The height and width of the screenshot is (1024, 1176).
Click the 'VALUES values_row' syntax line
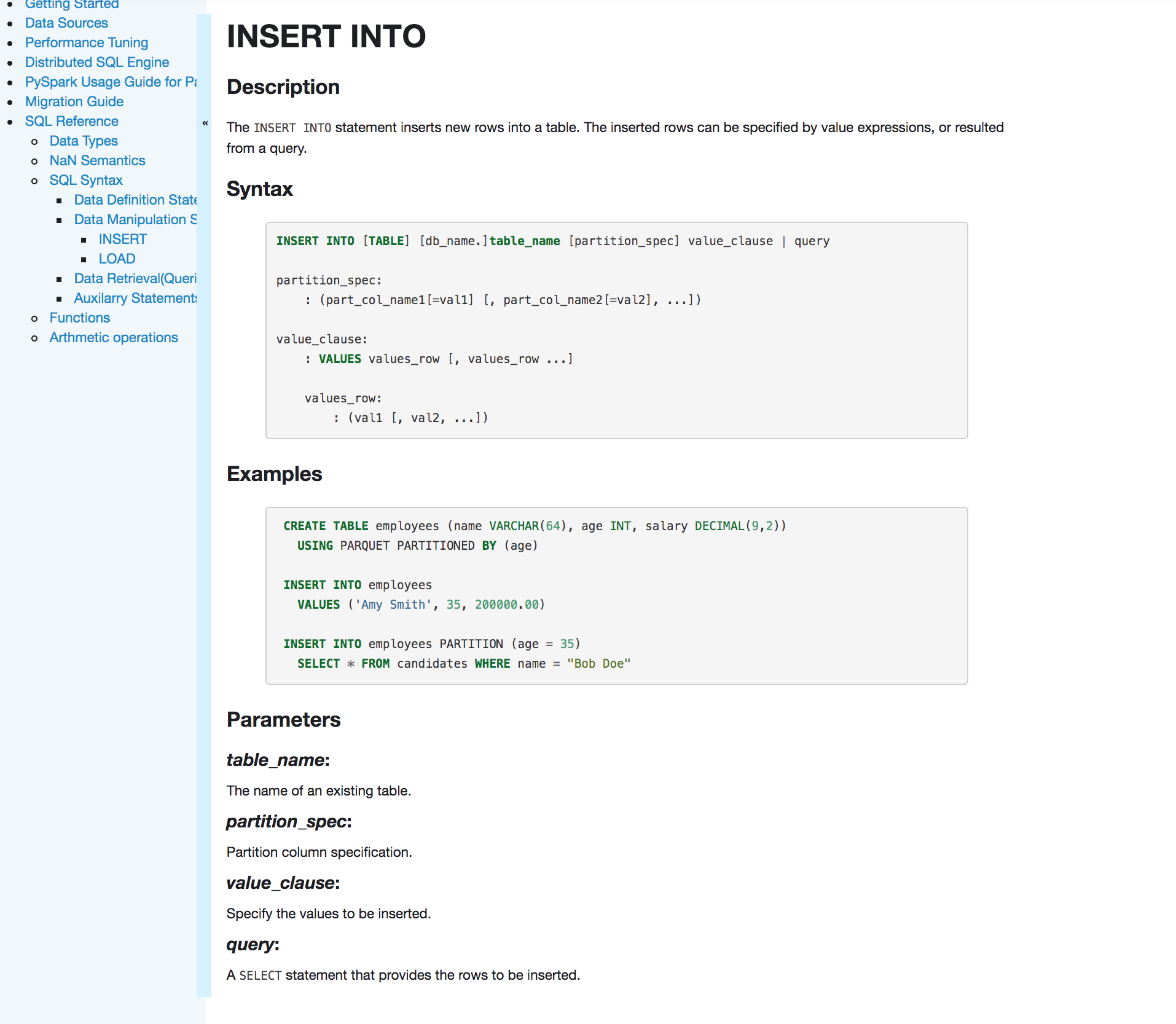click(x=440, y=359)
